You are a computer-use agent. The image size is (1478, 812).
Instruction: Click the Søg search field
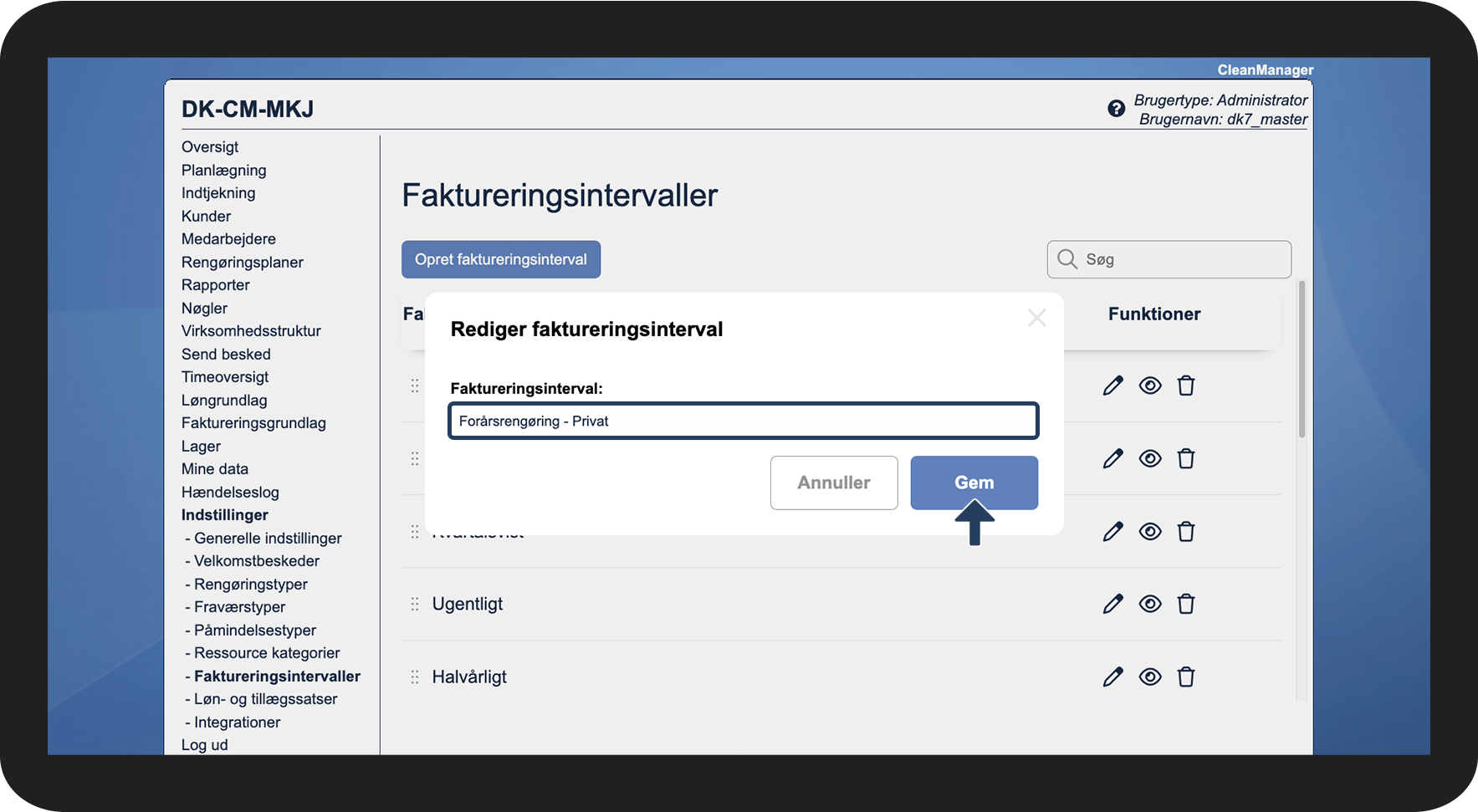pos(1169,259)
